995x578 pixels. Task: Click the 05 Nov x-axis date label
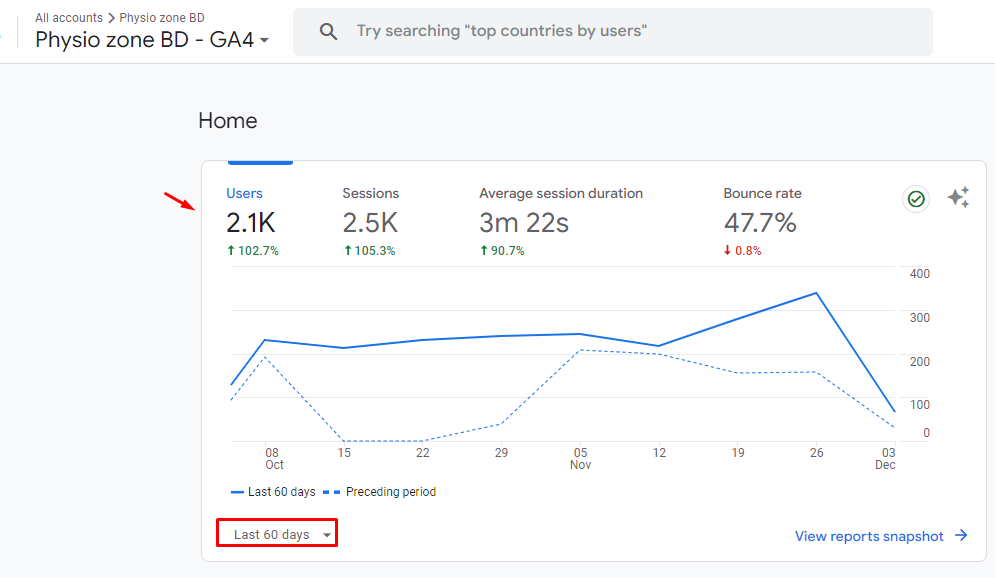pyautogui.click(x=581, y=458)
